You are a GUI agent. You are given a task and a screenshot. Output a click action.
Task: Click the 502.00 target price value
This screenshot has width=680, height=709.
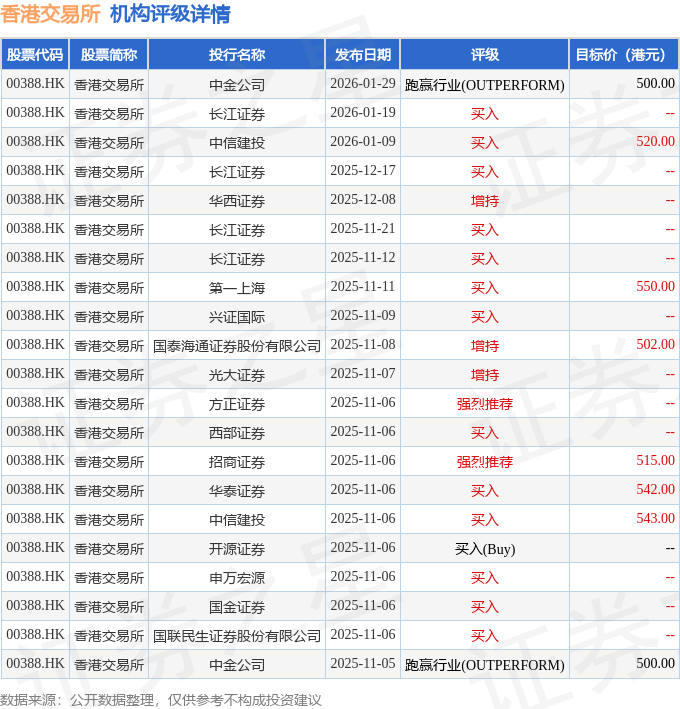[655, 345]
